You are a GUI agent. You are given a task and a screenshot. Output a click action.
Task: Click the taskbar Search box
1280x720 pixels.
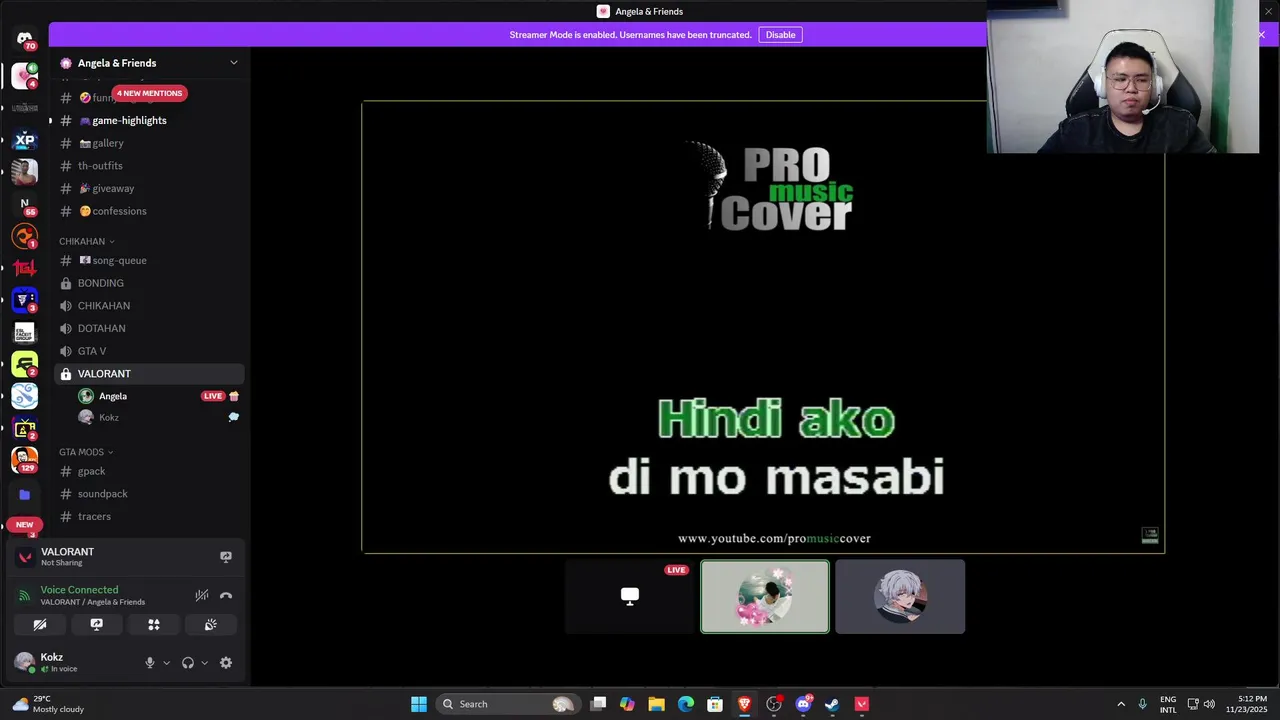pos(508,704)
